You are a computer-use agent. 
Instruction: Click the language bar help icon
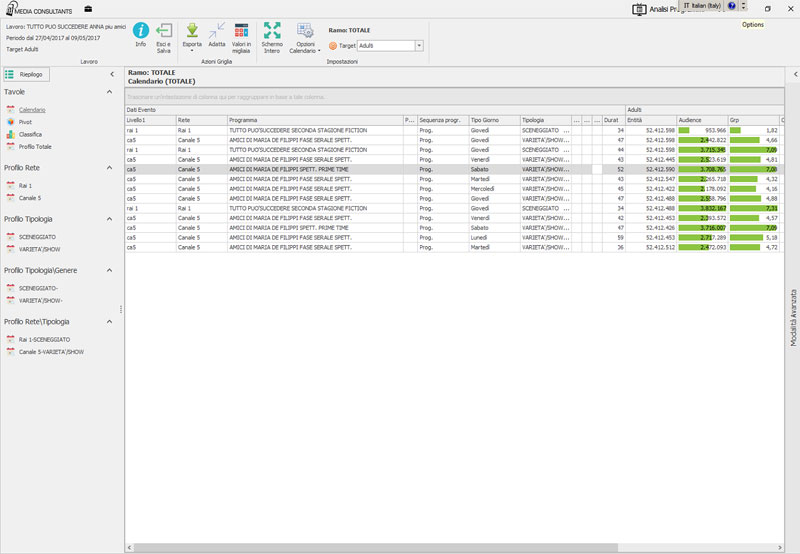click(732, 6)
